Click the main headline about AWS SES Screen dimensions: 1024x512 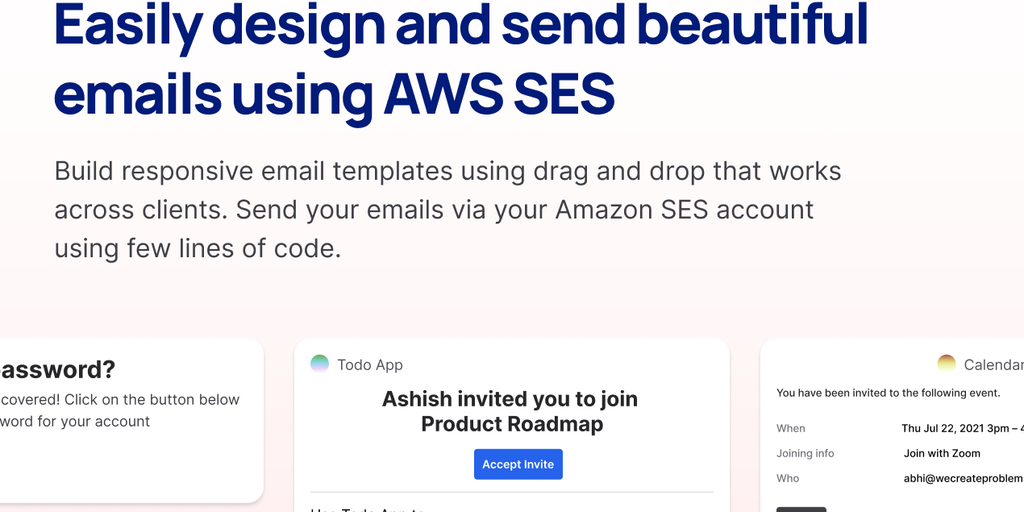coord(460,62)
